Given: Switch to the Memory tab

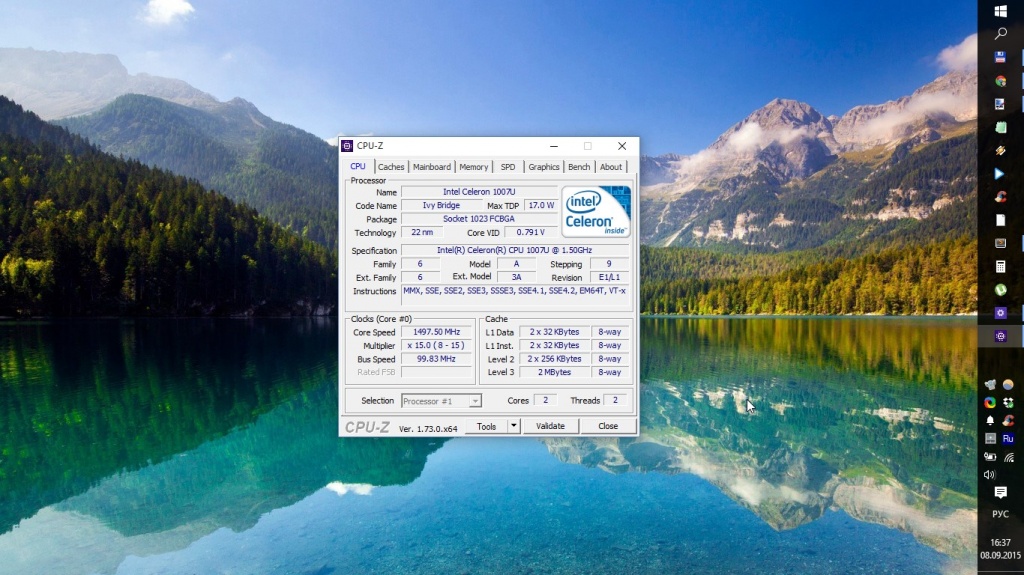Looking at the screenshot, I should (x=473, y=167).
